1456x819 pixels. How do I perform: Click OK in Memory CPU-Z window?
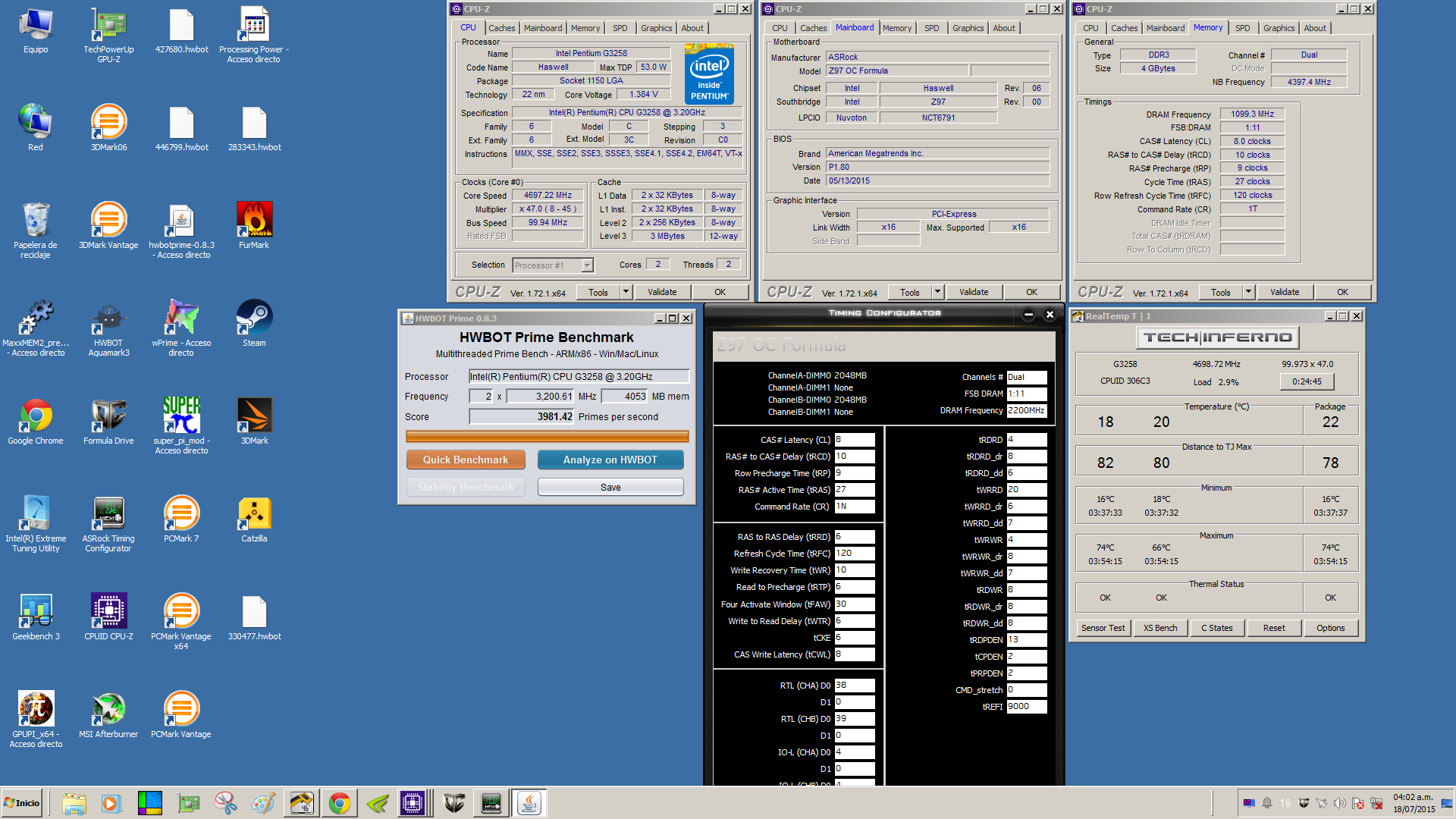pos(1342,292)
